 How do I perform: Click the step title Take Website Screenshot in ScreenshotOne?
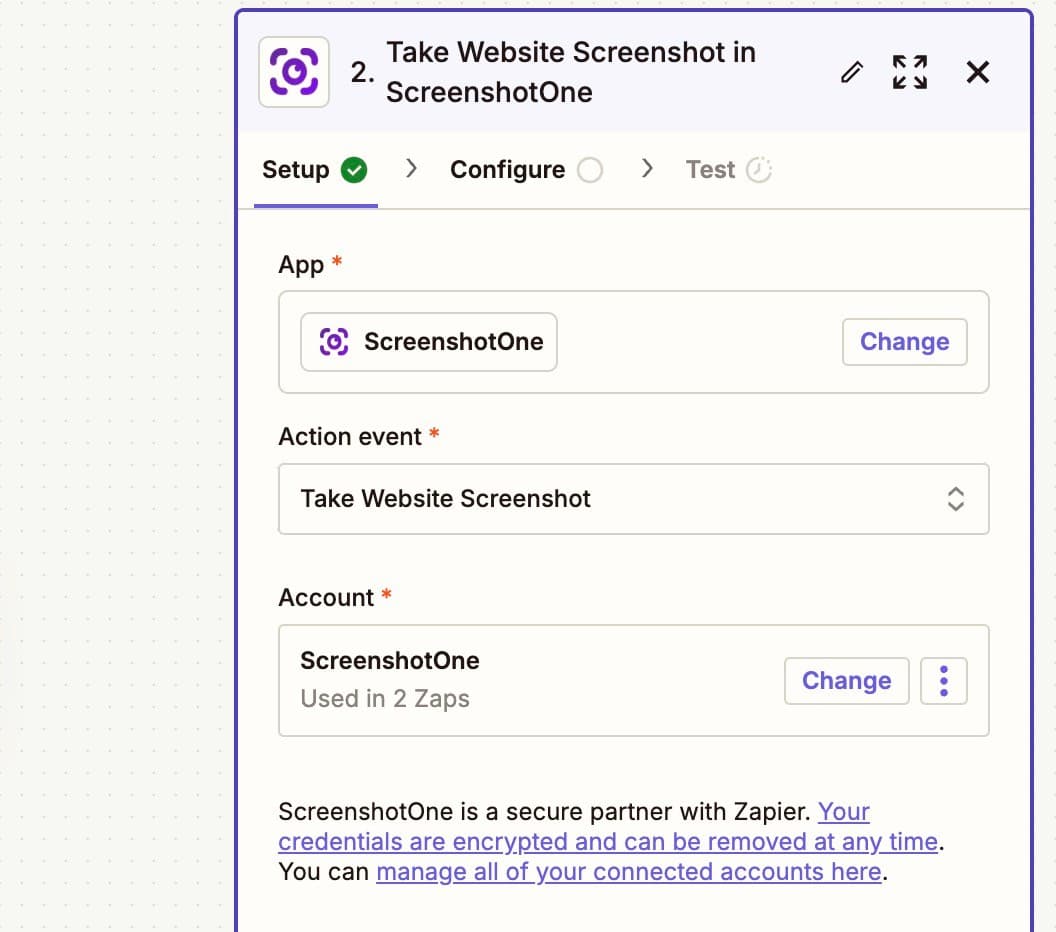pos(570,72)
